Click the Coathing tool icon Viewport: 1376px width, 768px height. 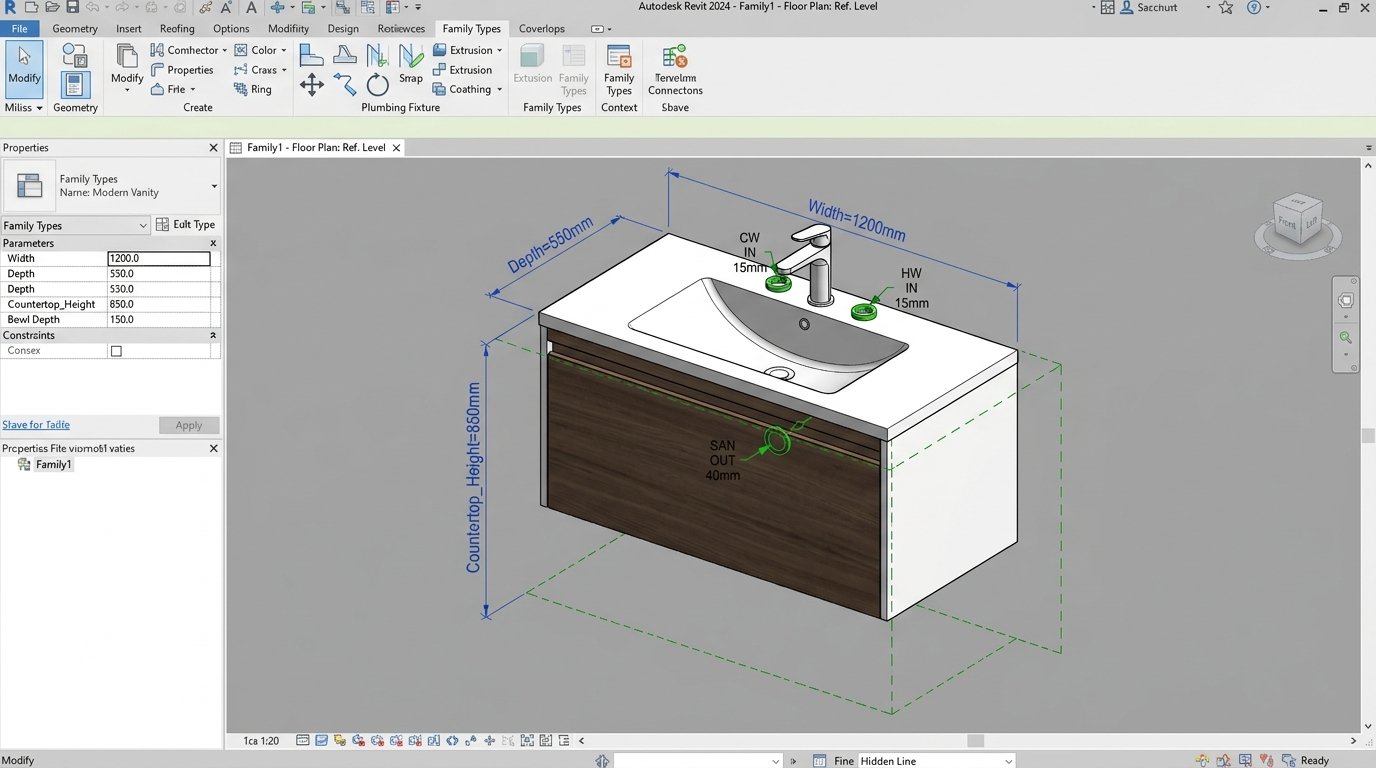(x=439, y=89)
